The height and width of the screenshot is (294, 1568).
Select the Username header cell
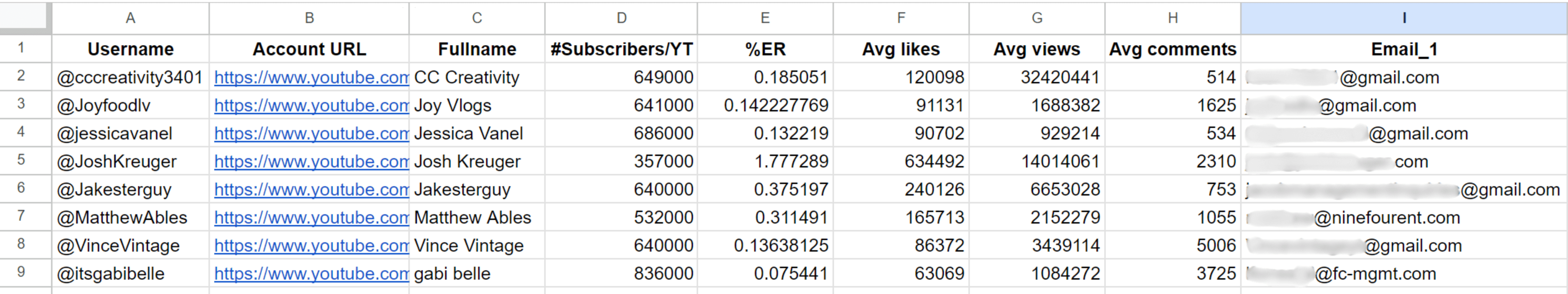130,49
